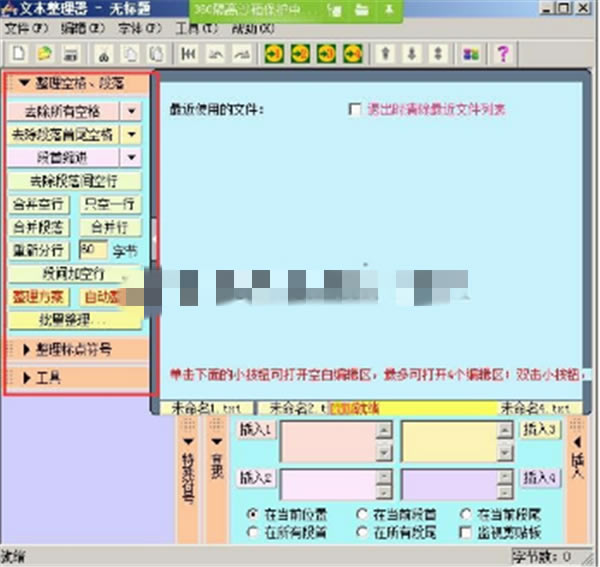The width and height of the screenshot is (600, 567).
Task: Click the undo toolbar icon
Action: (215, 54)
